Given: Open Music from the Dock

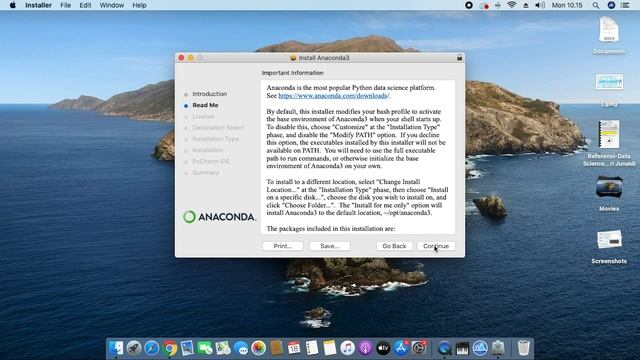Looking at the screenshot, I should 347,348.
